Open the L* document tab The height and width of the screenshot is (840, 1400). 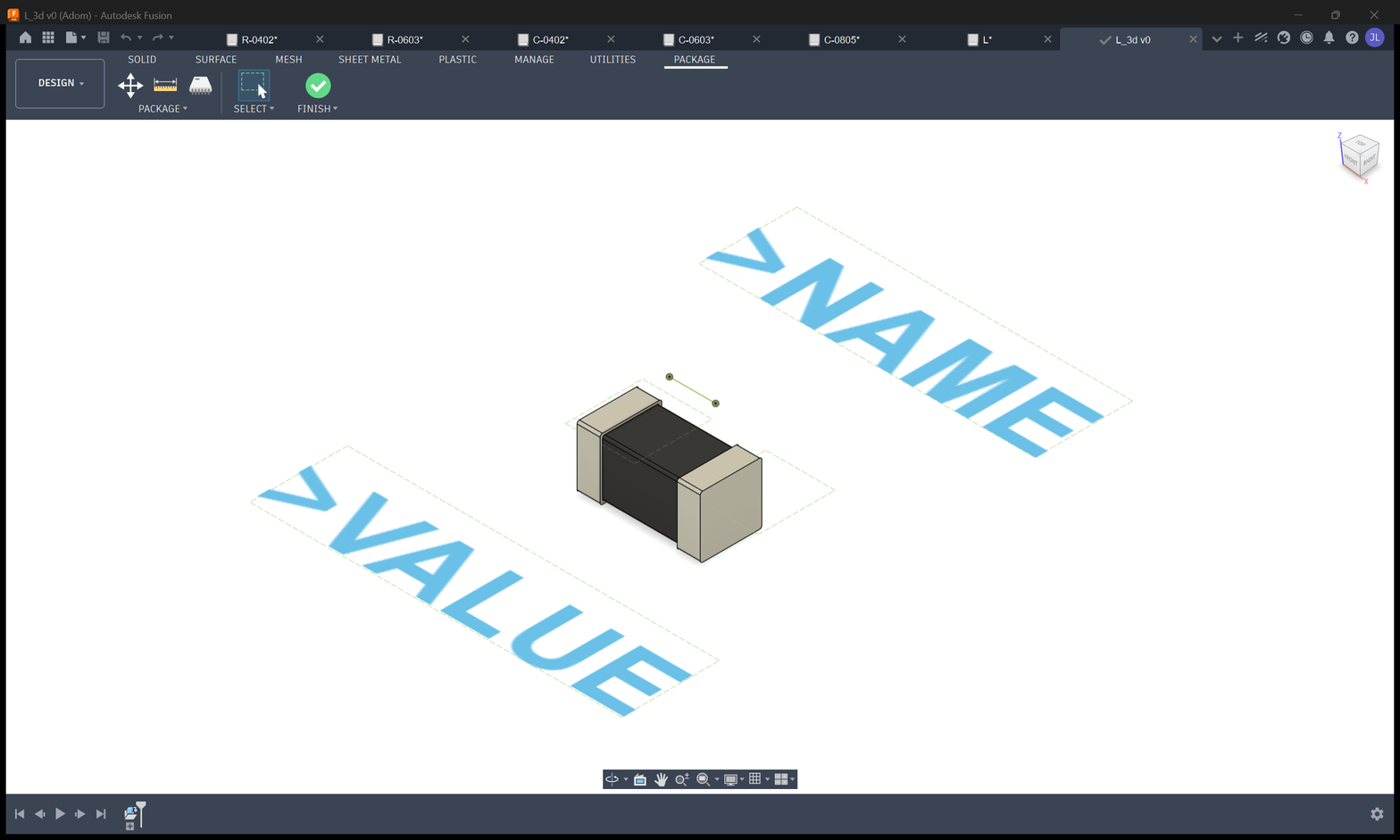[987, 39]
